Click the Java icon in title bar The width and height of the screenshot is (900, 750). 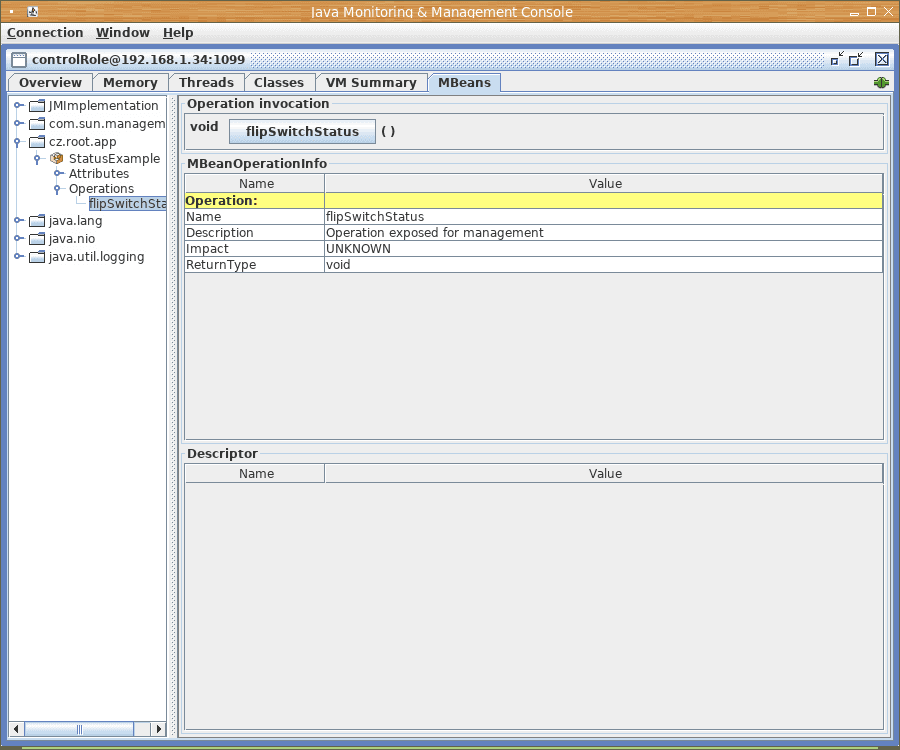(33, 12)
